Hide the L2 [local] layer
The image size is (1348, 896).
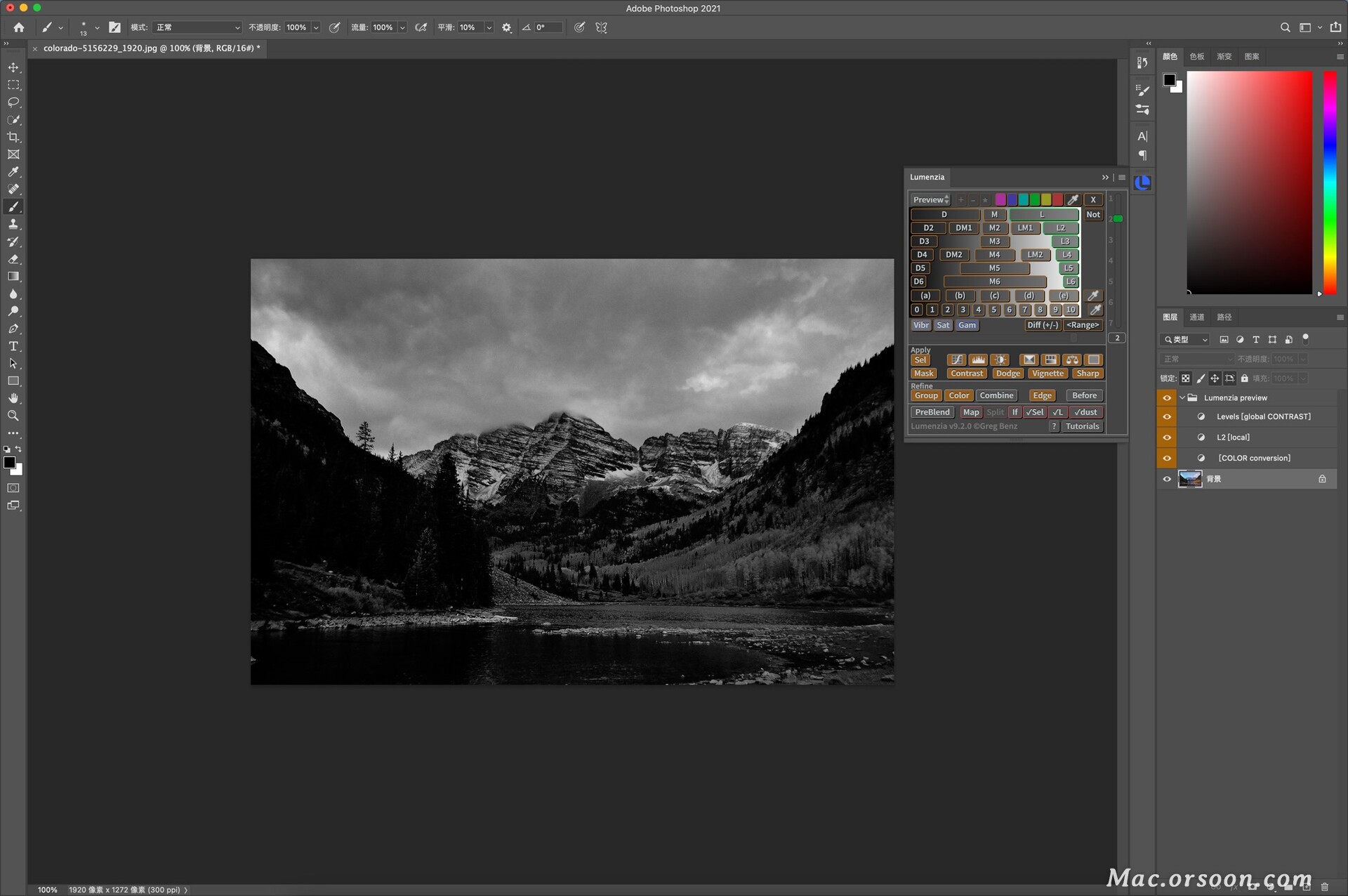tap(1167, 437)
